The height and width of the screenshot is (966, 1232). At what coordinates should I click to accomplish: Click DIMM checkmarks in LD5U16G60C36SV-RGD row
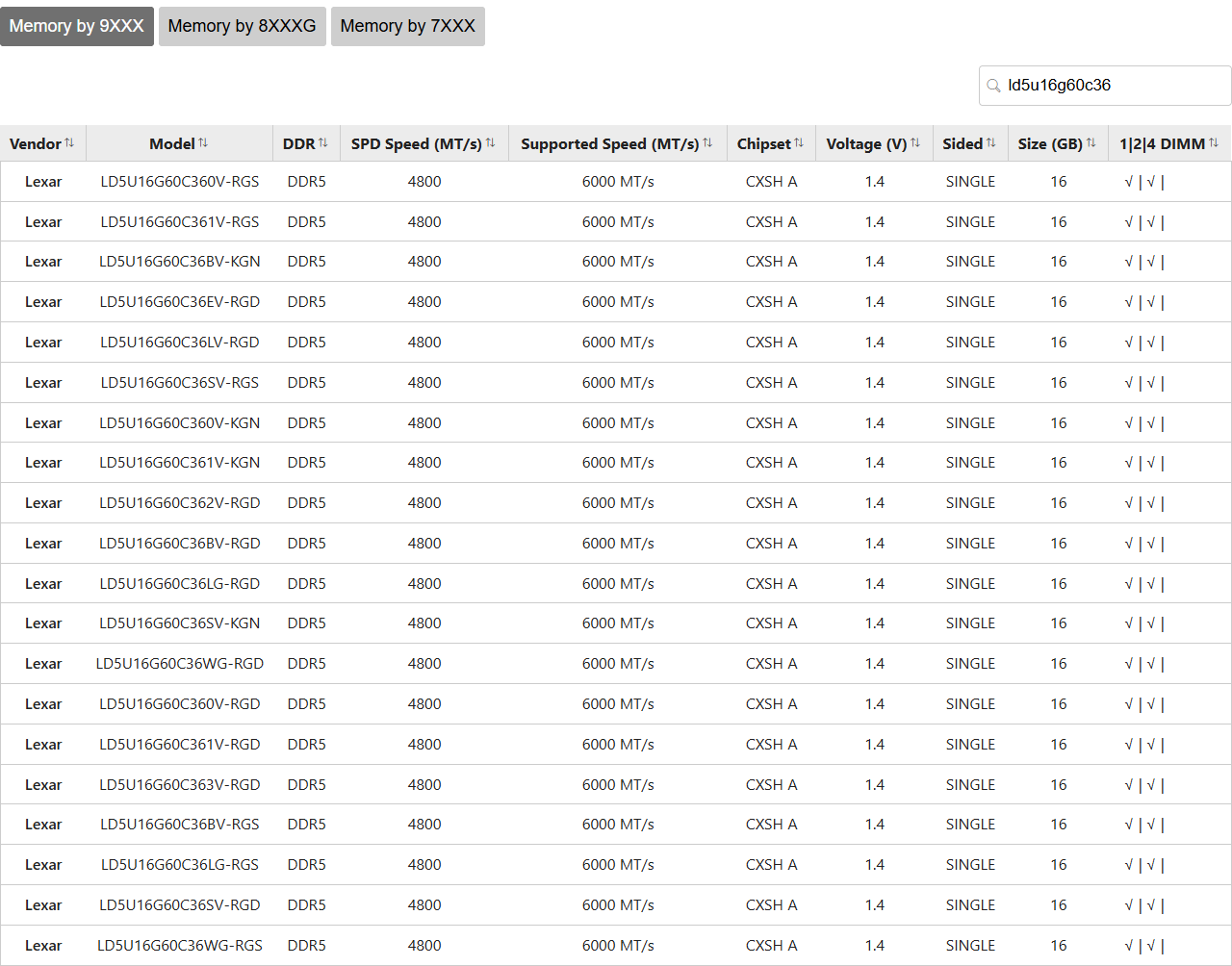[x=1144, y=905]
